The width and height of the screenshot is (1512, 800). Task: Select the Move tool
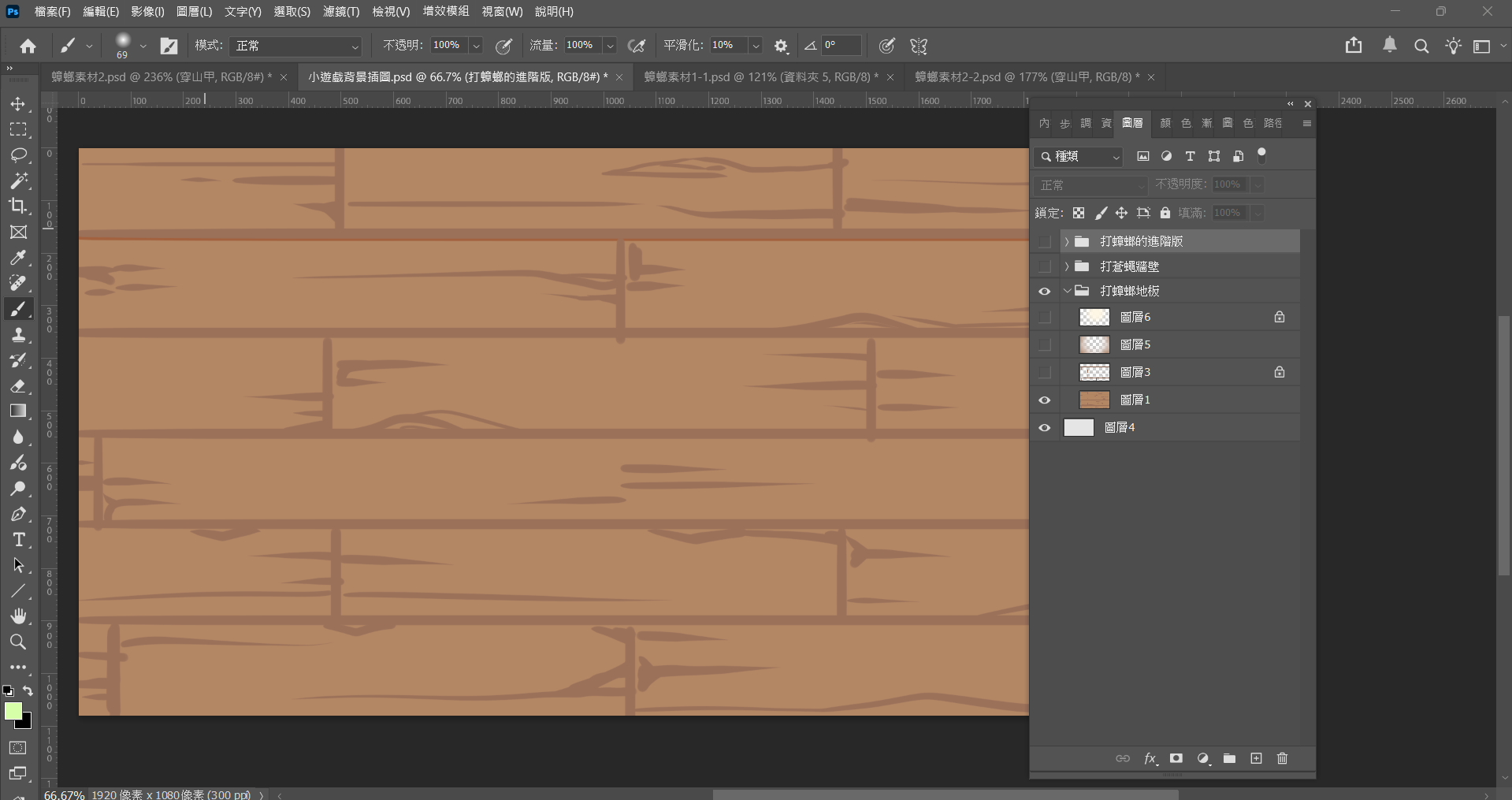(18, 104)
